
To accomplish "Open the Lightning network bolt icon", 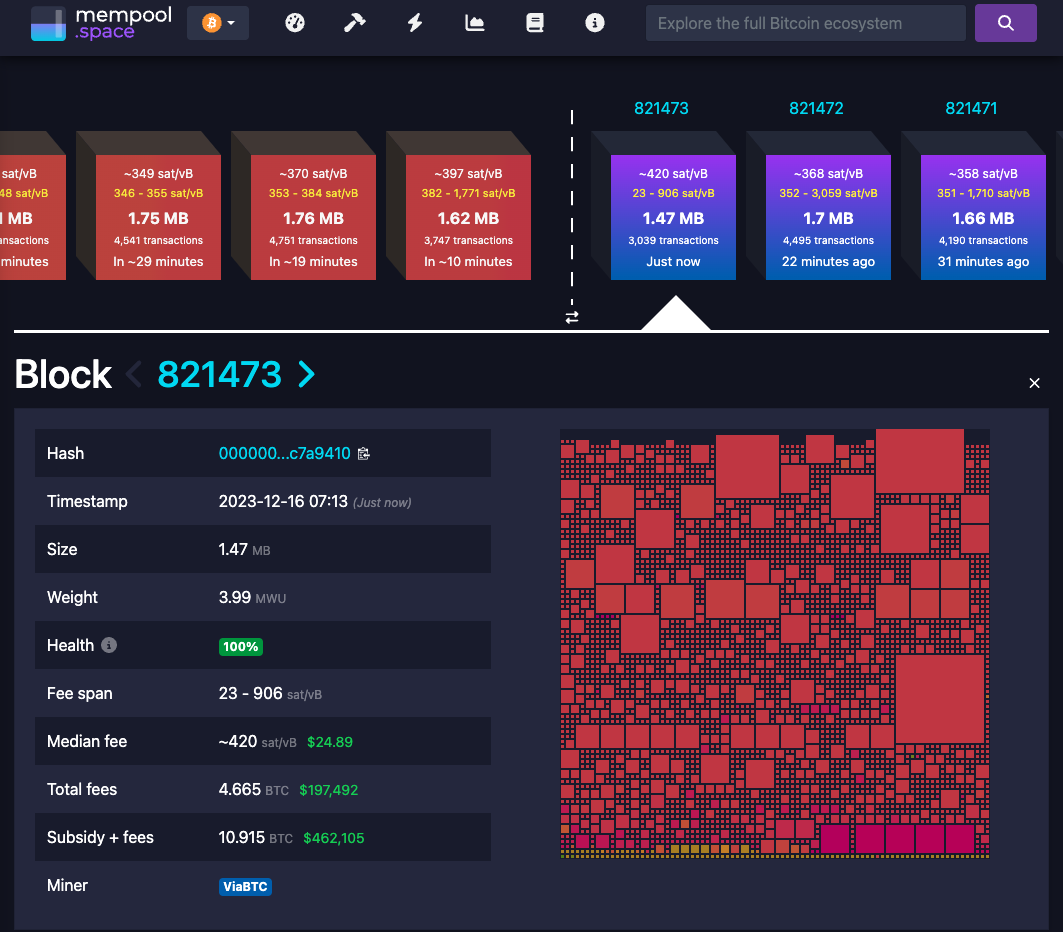I will [415, 23].
